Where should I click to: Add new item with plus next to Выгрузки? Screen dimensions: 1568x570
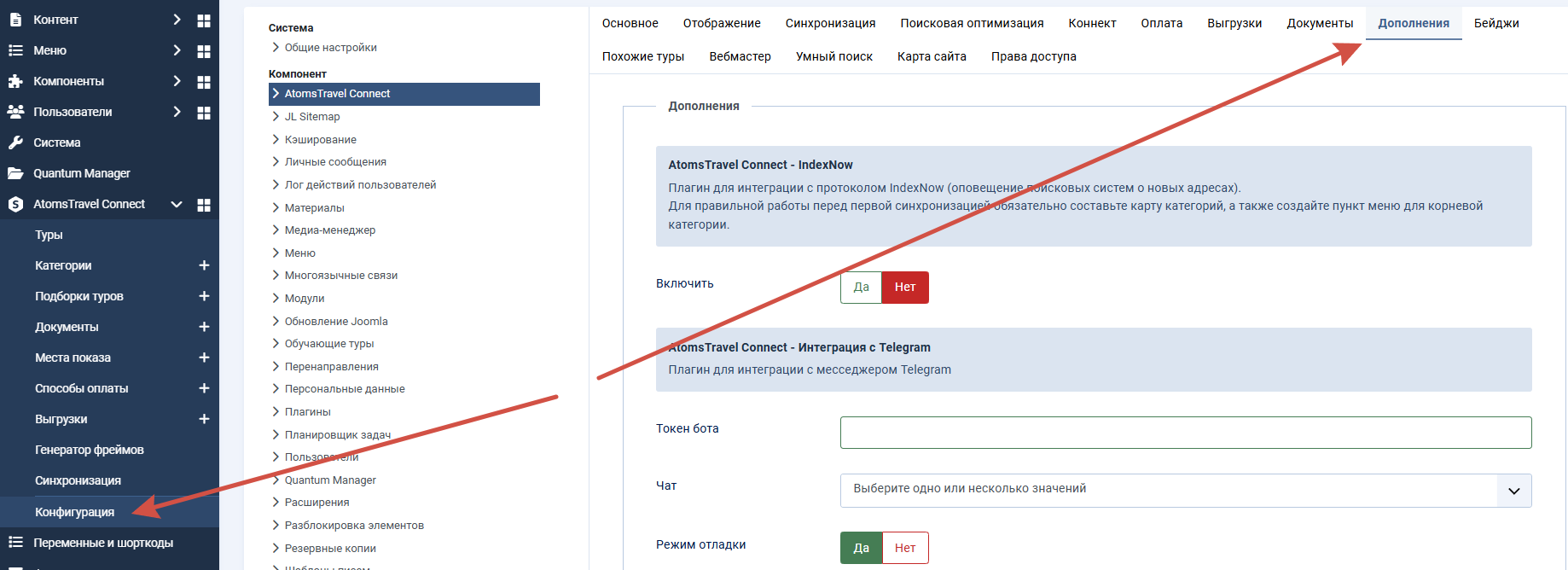pyautogui.click(x=204, y=419)
